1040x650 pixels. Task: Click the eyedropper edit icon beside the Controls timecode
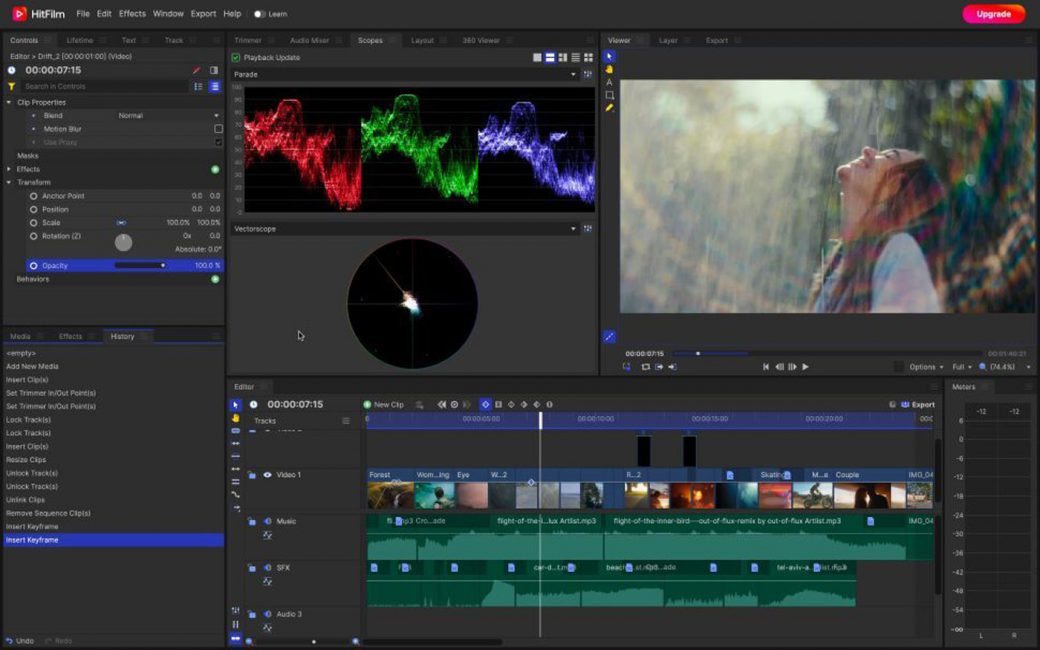[198, 70]
